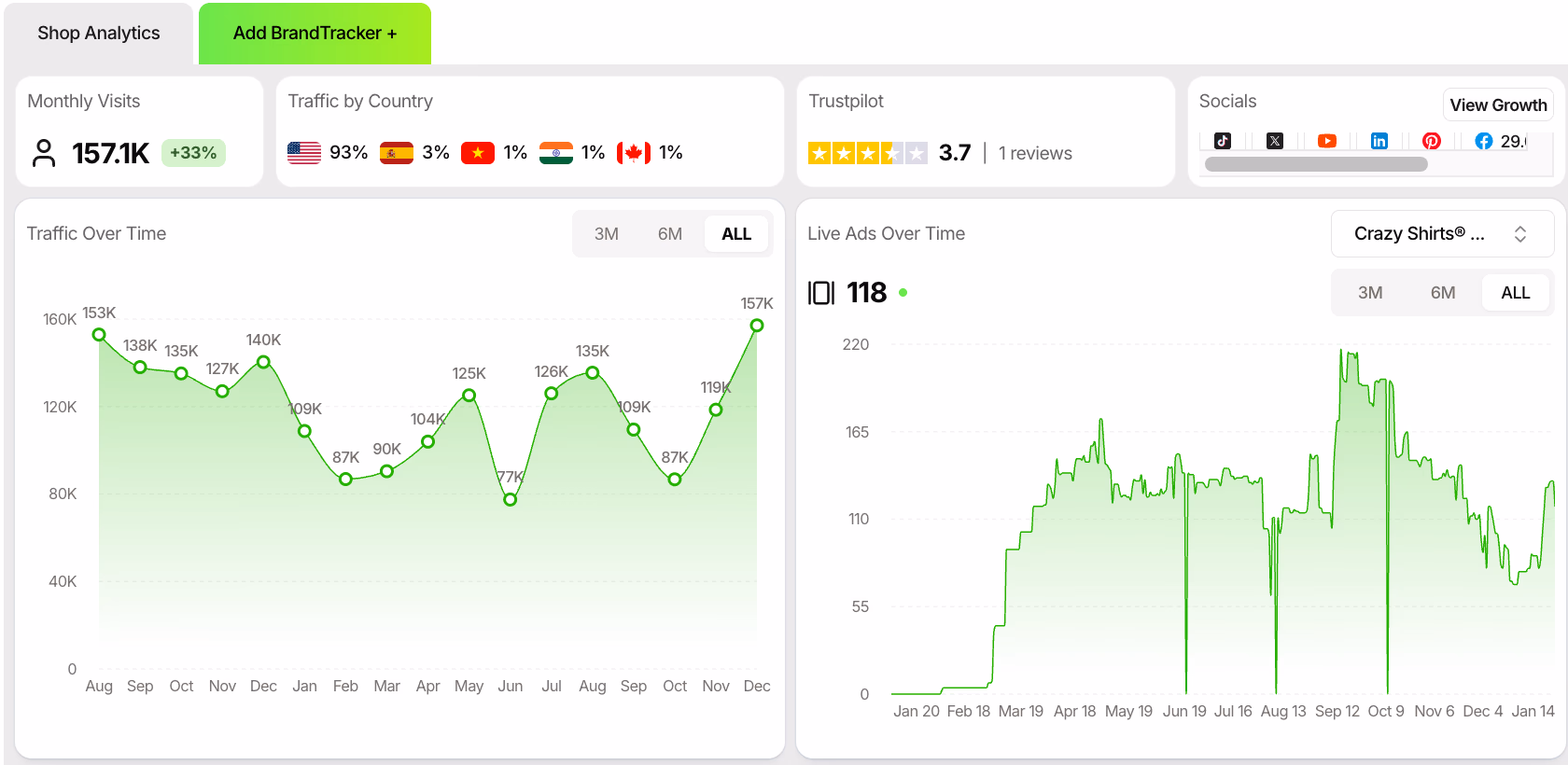Open the 1 reviews Trustpilot link

[x=1035, y=153]
